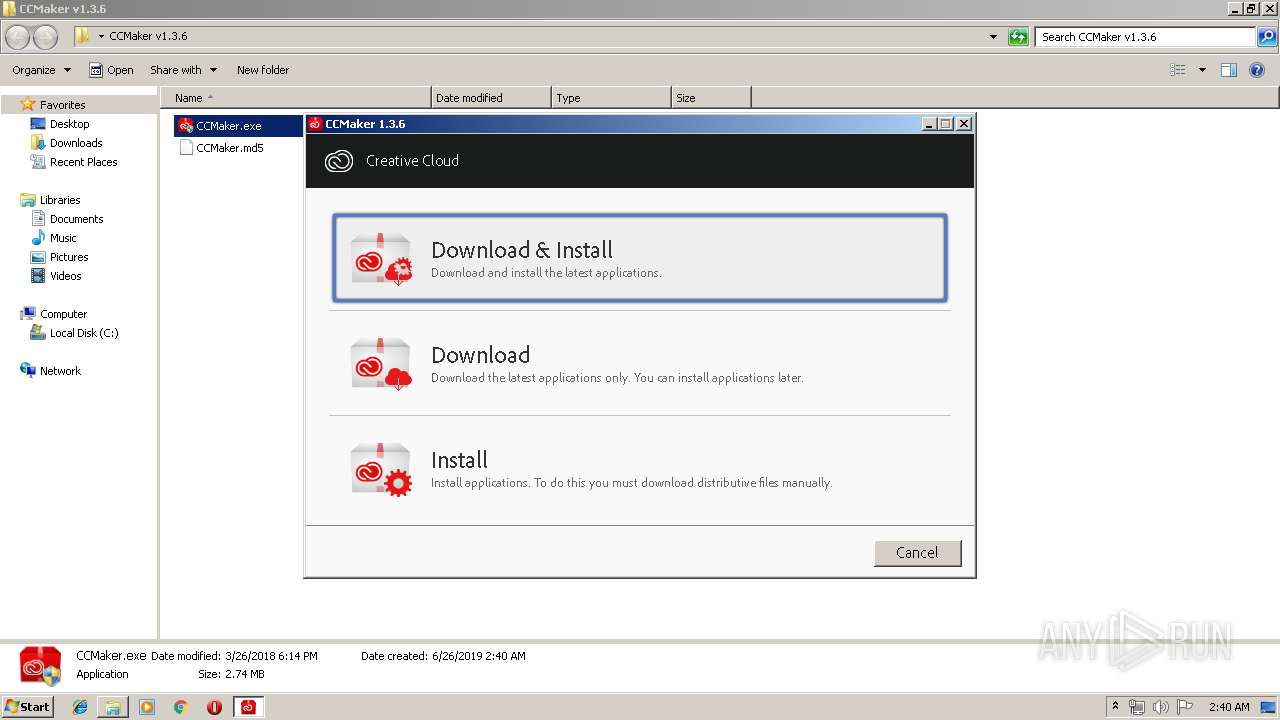This screenshot has height=720, width=1280.
Task: Open the view options dropdown arrow
Action: click(x=1202, y=70)
